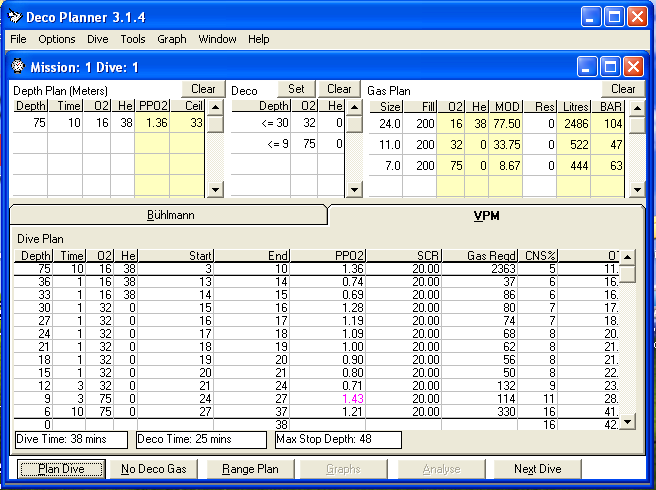Open the Window menu
The width and height of the screenshot is (656, 490).
click(217, 39)
